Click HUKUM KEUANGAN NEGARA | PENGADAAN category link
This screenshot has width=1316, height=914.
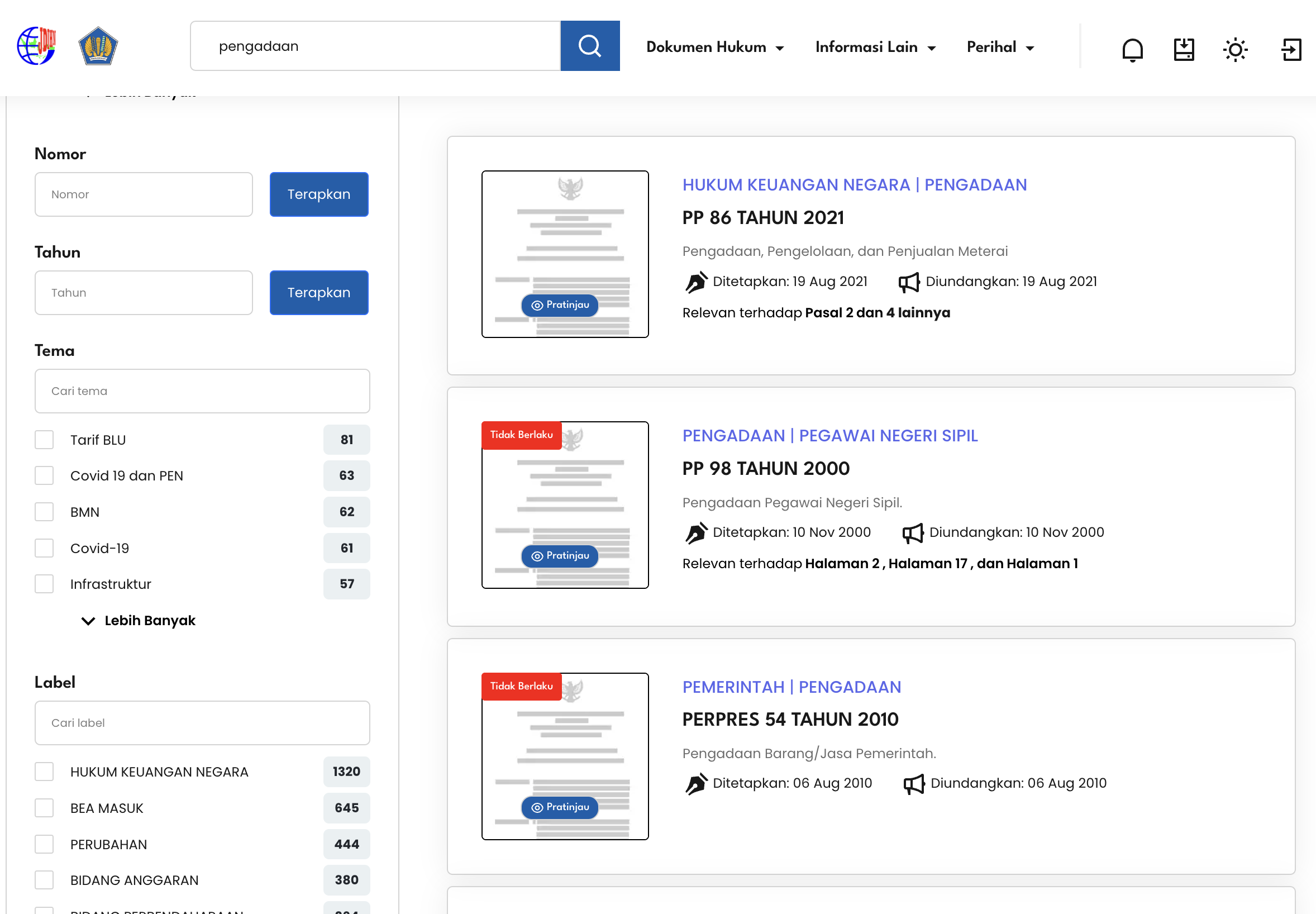(854, 185)
